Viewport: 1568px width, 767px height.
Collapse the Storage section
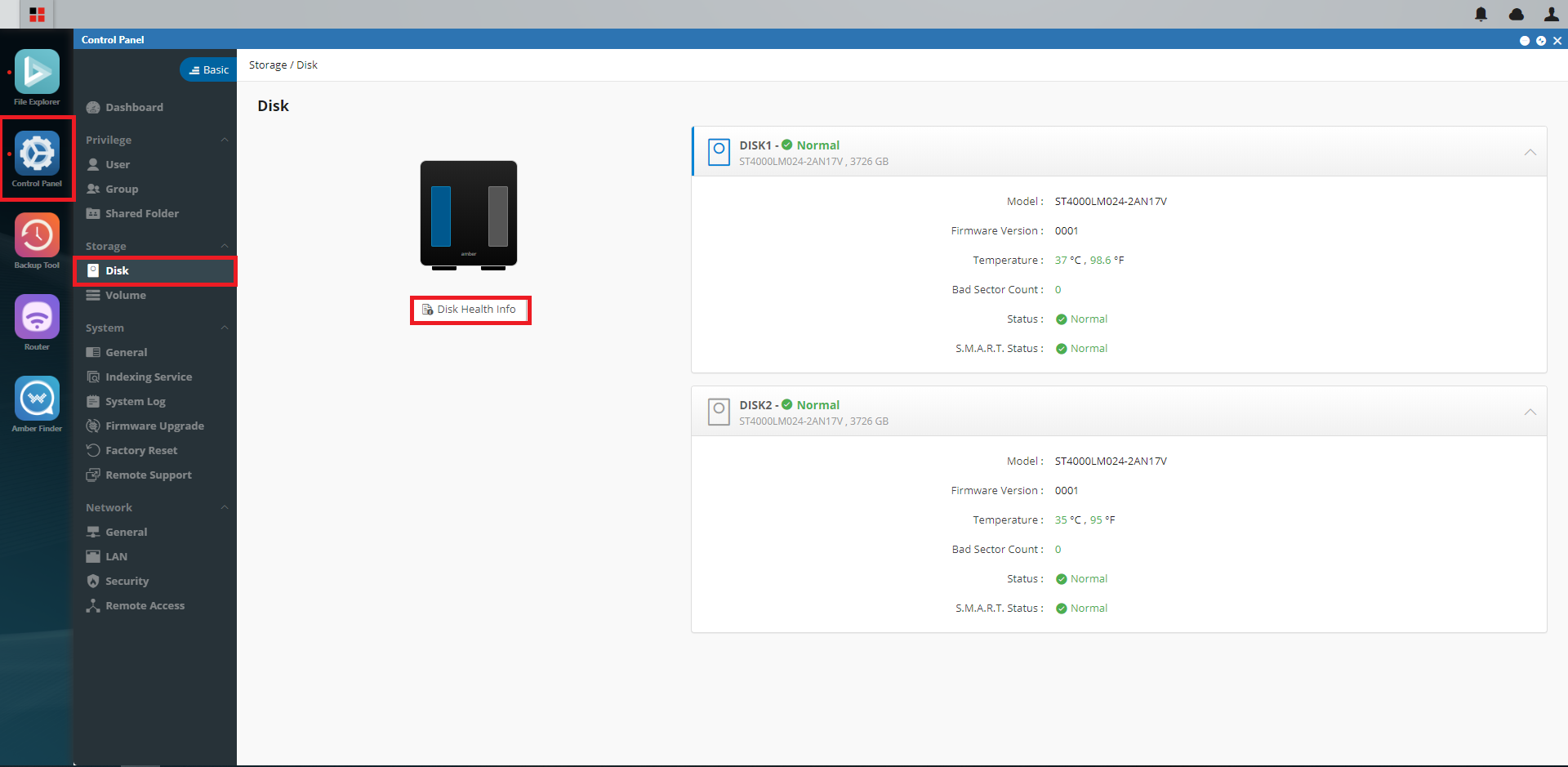[x=225, y=246]
